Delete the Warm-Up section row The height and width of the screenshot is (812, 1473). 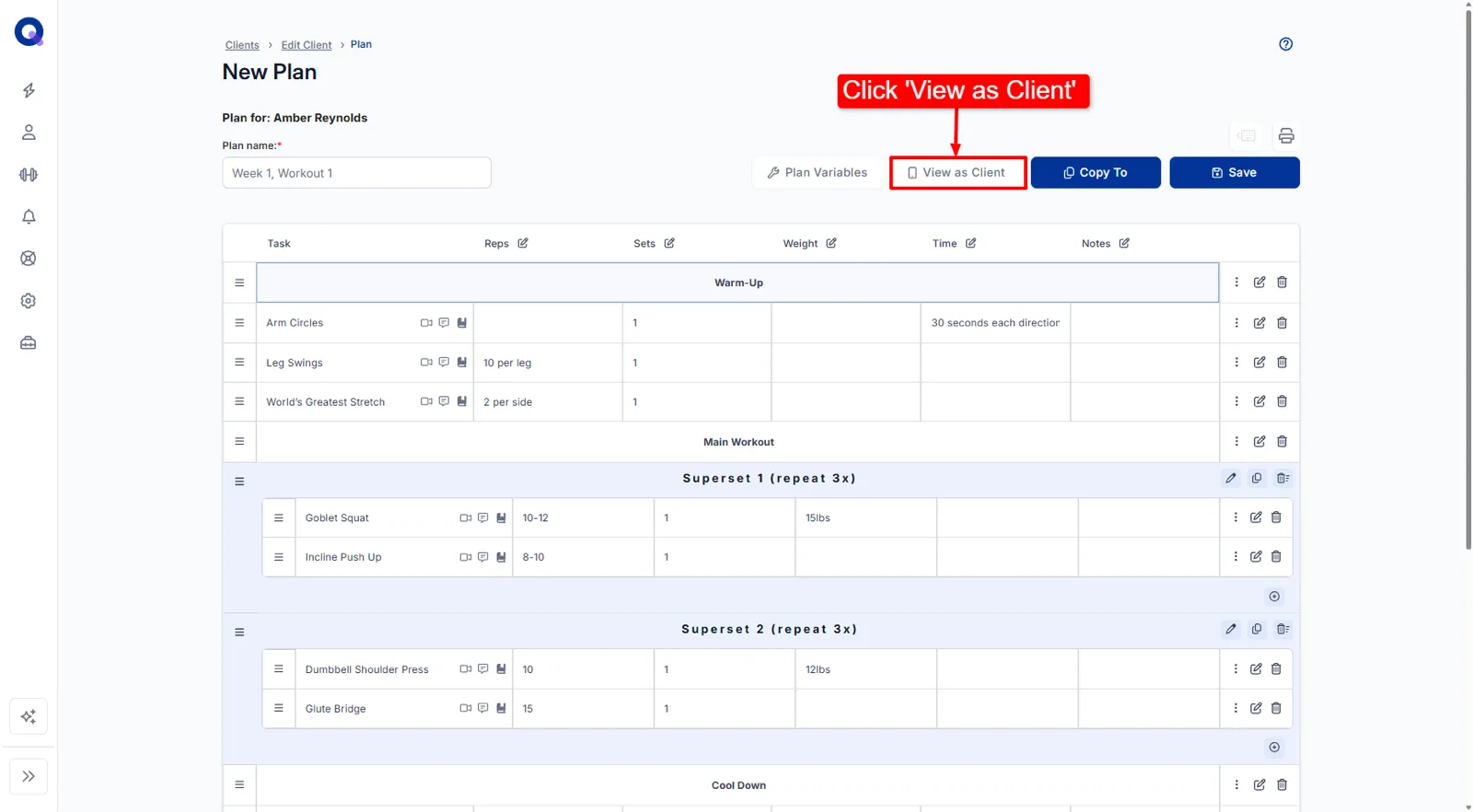1282,283
